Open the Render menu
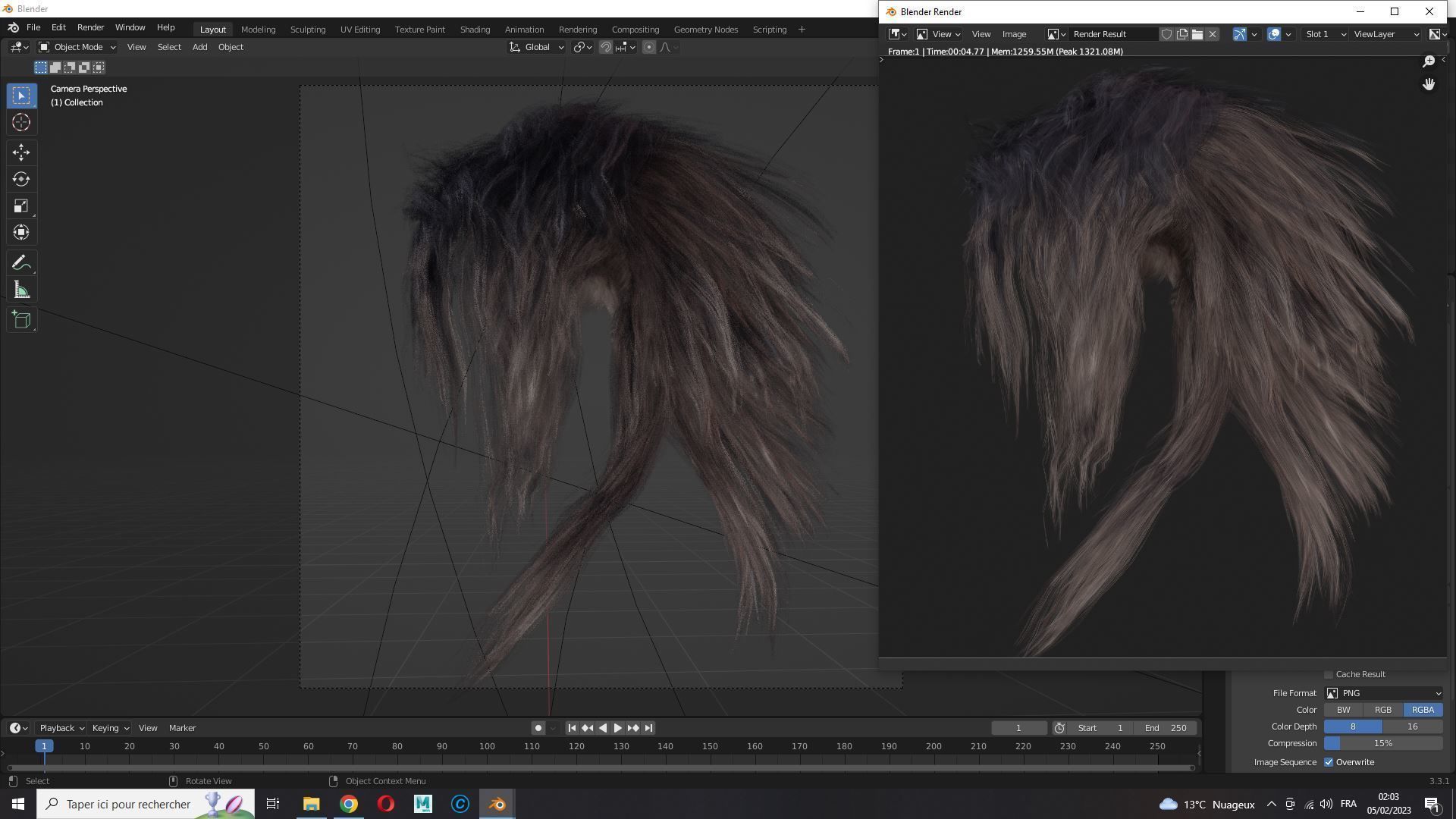Screen dimensions: 1456x819 90,27
